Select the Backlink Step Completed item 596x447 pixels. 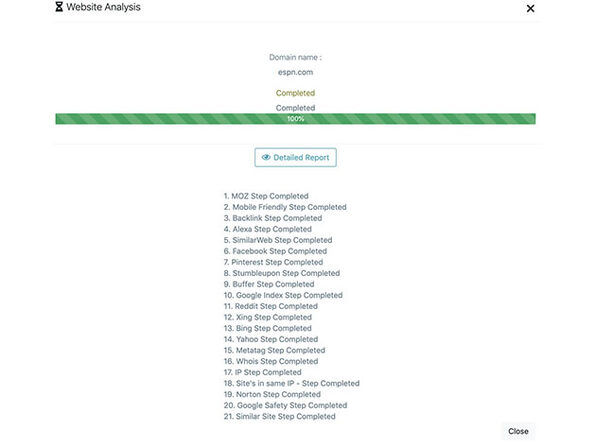tap(273, 218)
